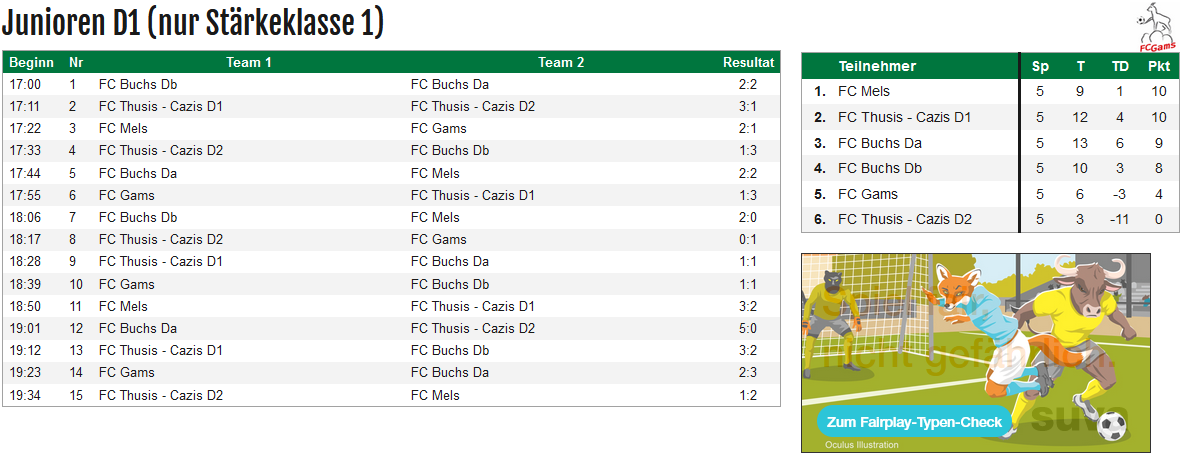Click the Pkt column header
Viewport: 1184px width, 456px height.
coord(1159,66)
